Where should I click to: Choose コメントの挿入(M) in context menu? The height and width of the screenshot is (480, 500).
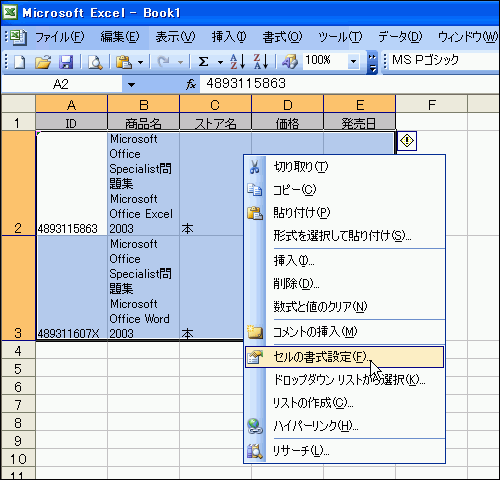click(345, 332)
